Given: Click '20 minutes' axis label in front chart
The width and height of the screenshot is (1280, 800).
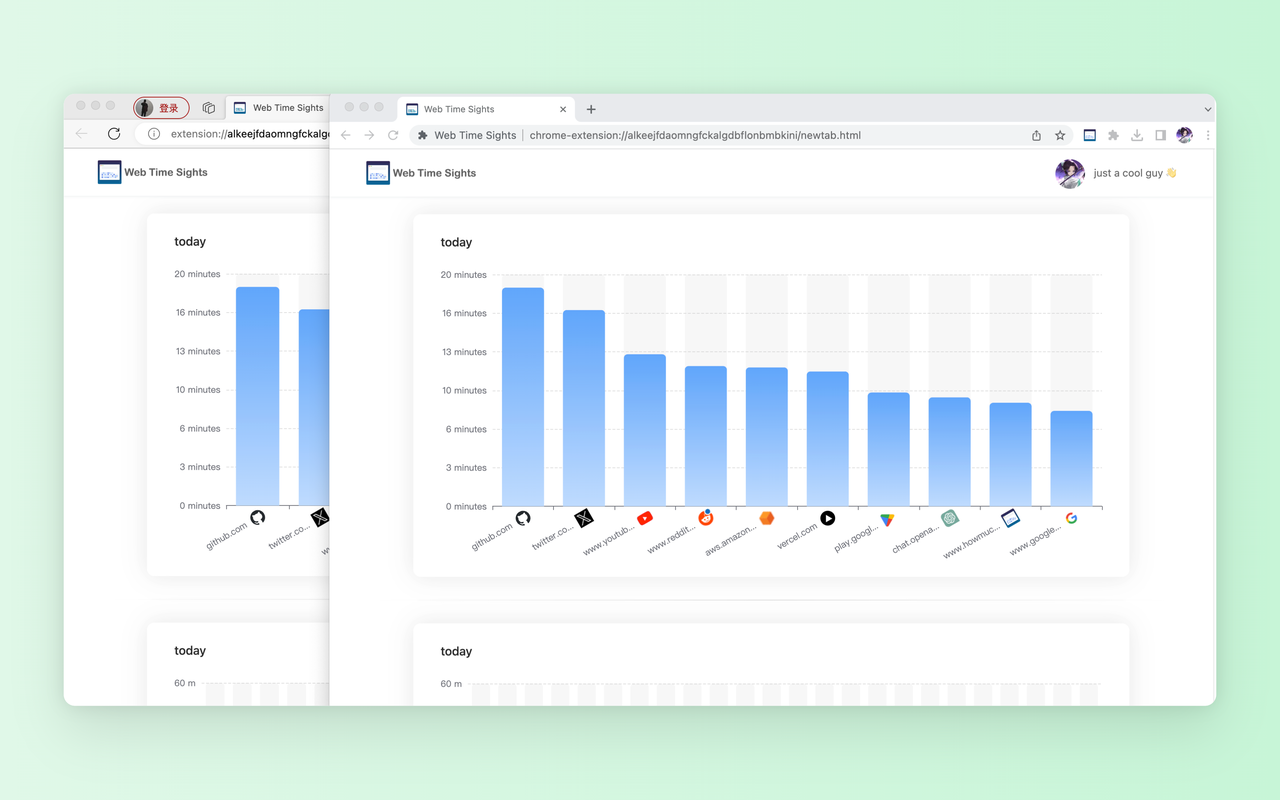Looking at the screenshot, I should point(463,275).
